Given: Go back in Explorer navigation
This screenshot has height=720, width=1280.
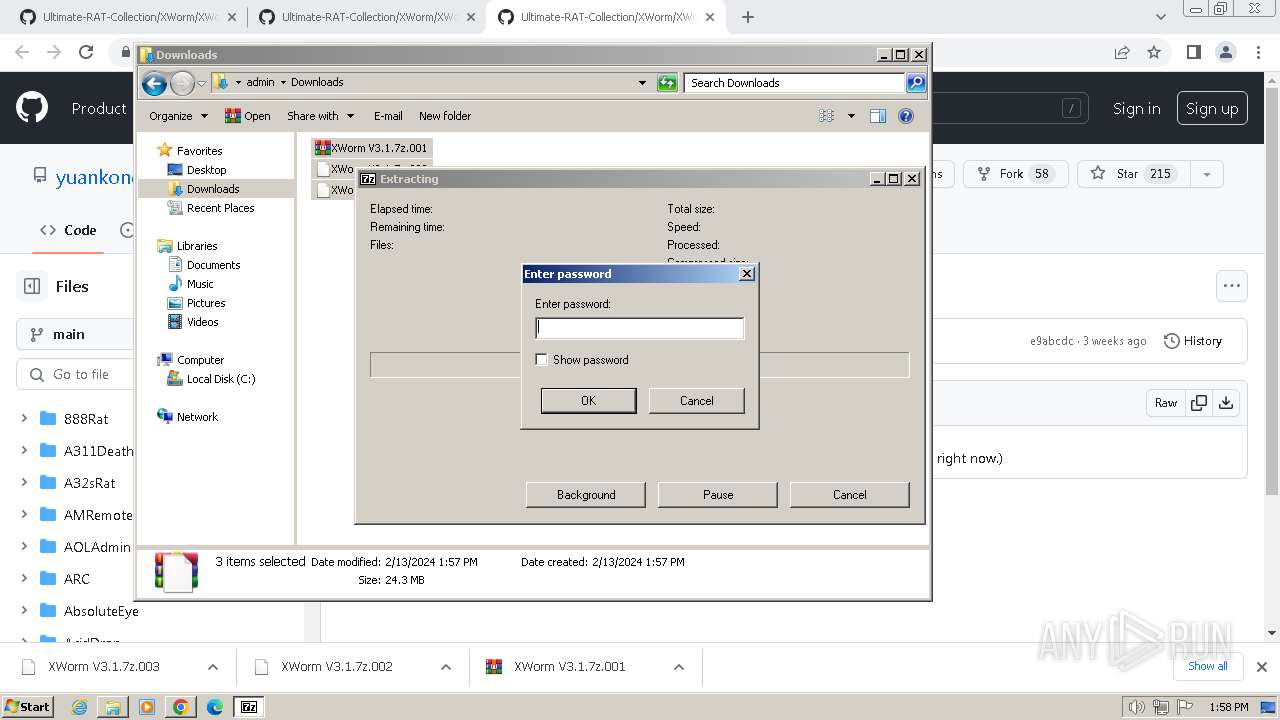Looking at the screenshot, I should click(154, 83).
